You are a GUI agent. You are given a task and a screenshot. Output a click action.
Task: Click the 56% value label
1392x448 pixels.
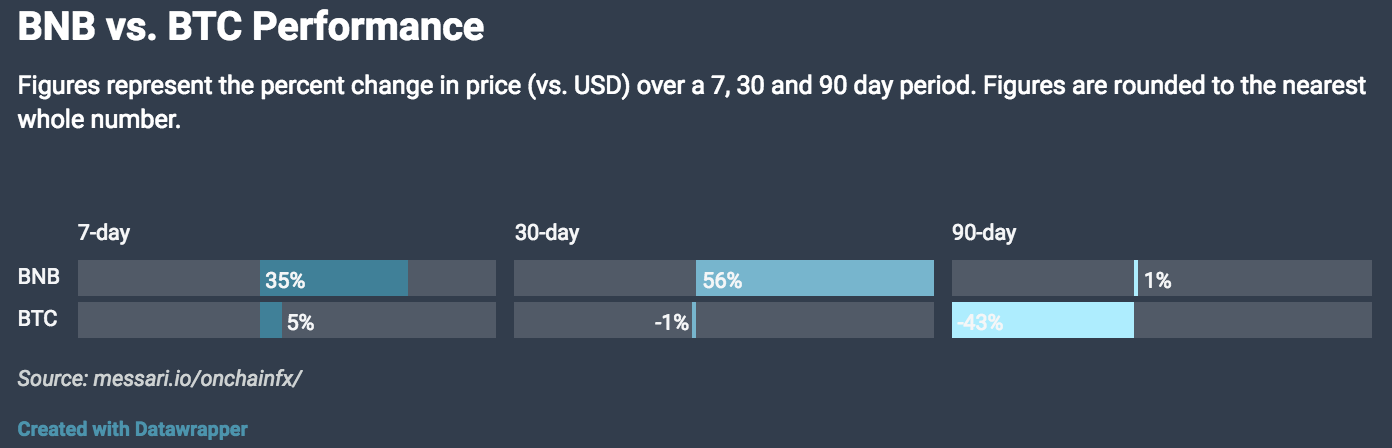(x=722, y=281)
